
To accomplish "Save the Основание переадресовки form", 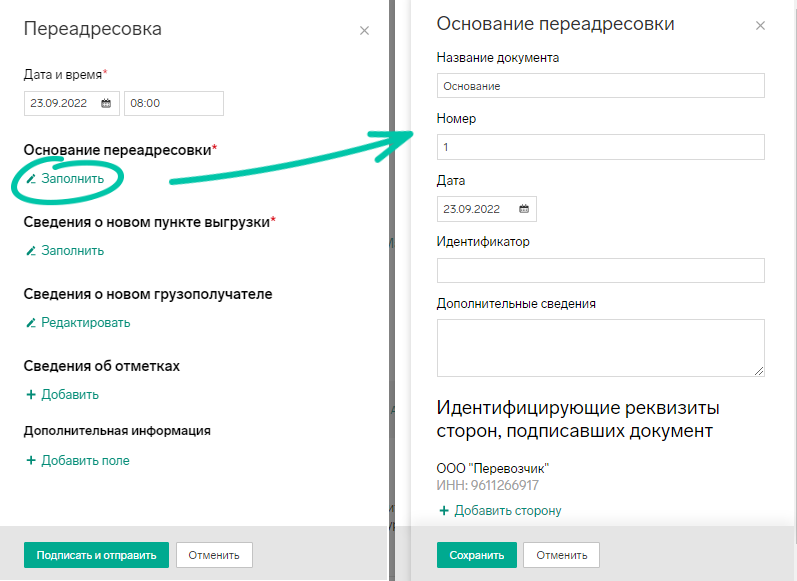I will click(476, 555).
